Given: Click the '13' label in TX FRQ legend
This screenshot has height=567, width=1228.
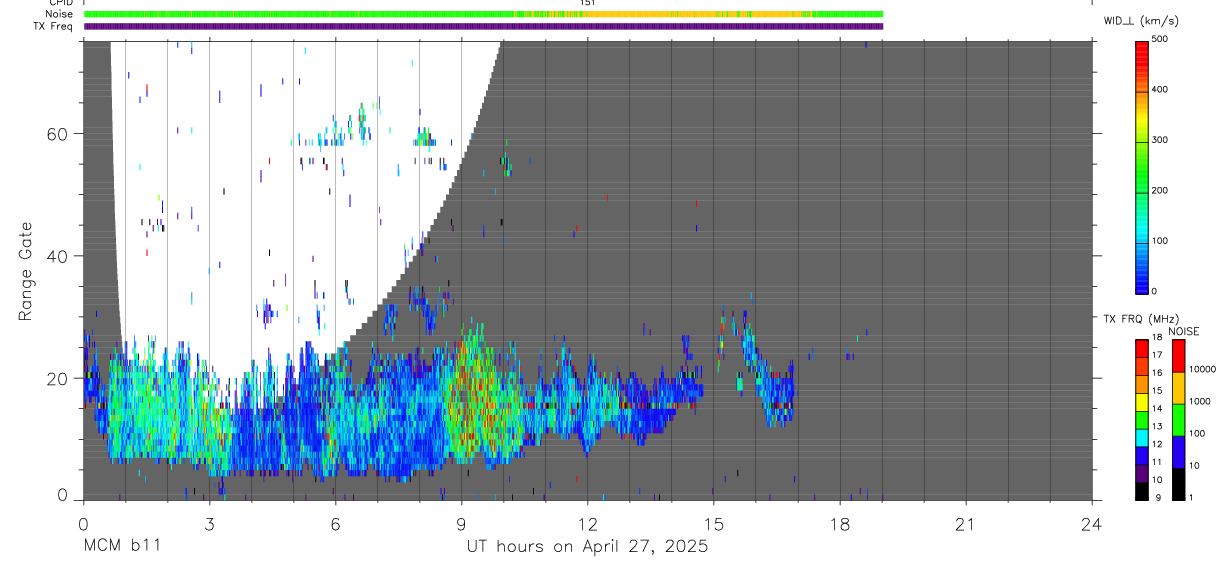Looking at the screenshot, I should tap(1157, 426).
